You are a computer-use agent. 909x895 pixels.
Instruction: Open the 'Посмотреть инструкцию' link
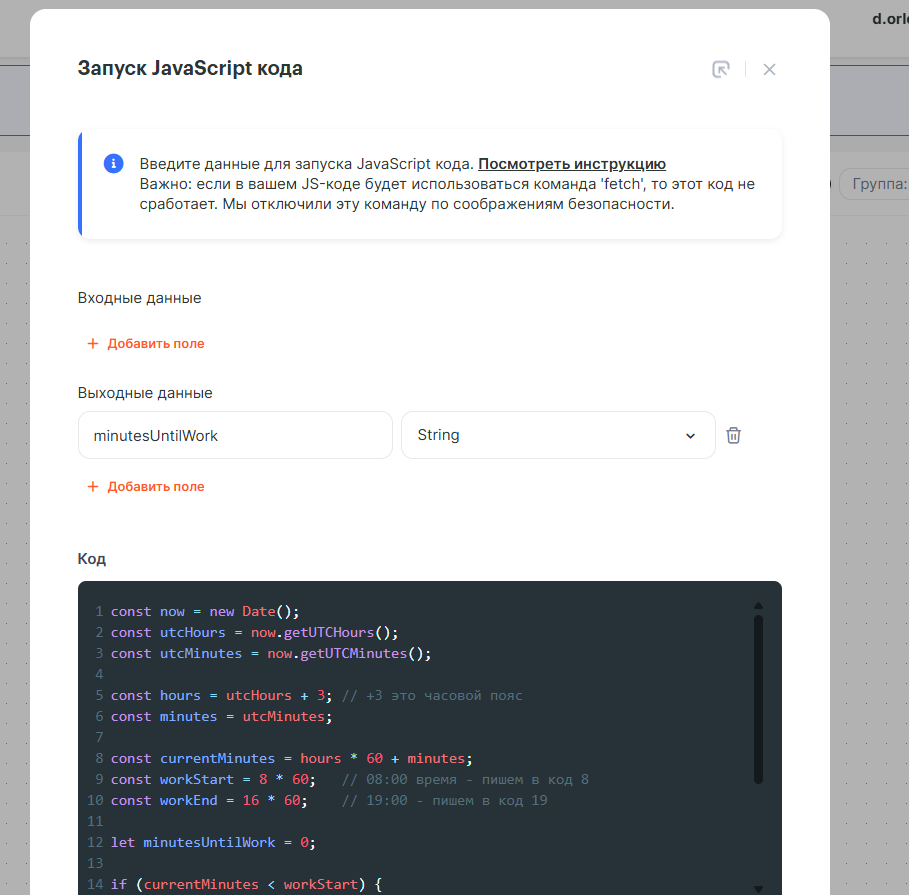571,164
